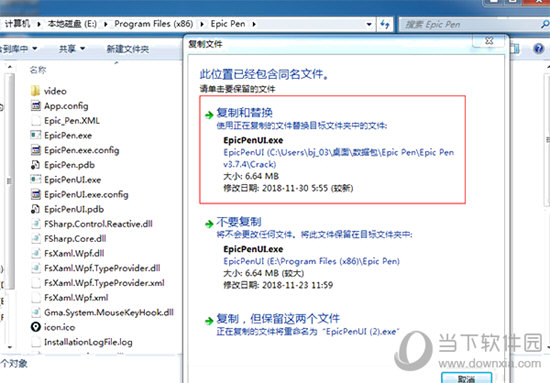This screenshot has height=383, width=550.
Task: Expand the Program Files (x86) breadcrumb arrow
Action: (x=202, y=24)
